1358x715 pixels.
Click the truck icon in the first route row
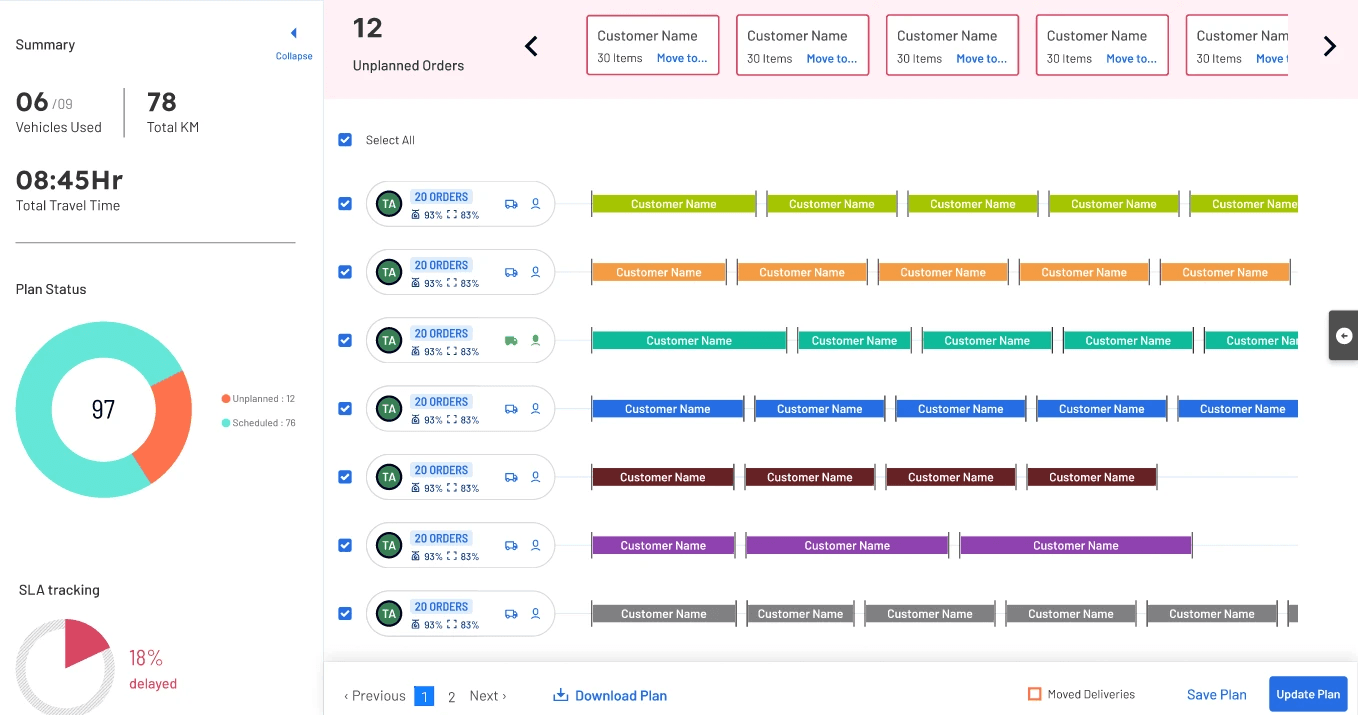(511, 204)
